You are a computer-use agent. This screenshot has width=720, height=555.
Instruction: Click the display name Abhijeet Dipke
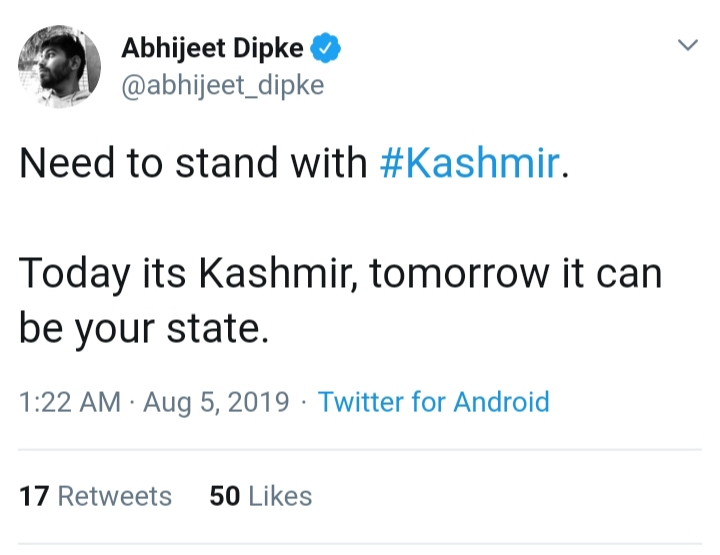point(212,48)
